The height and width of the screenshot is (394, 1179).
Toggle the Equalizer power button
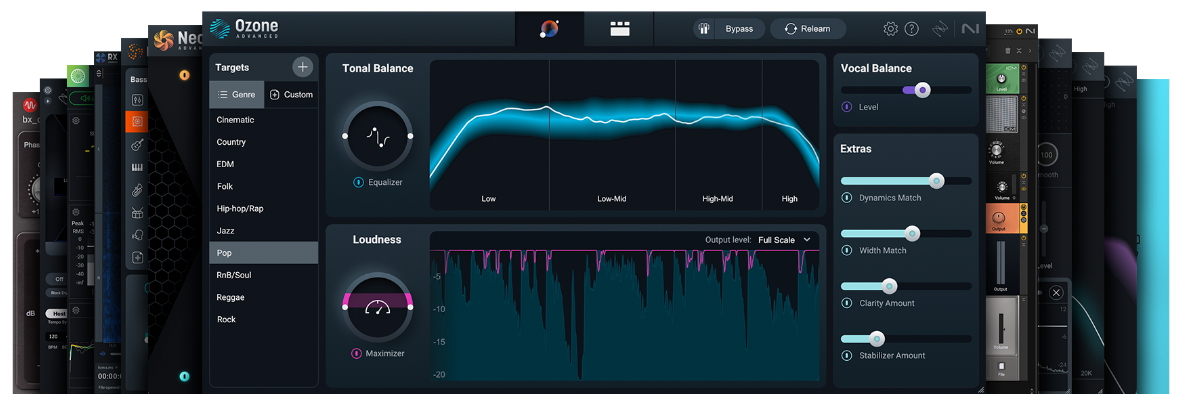(x=359, y=182)
